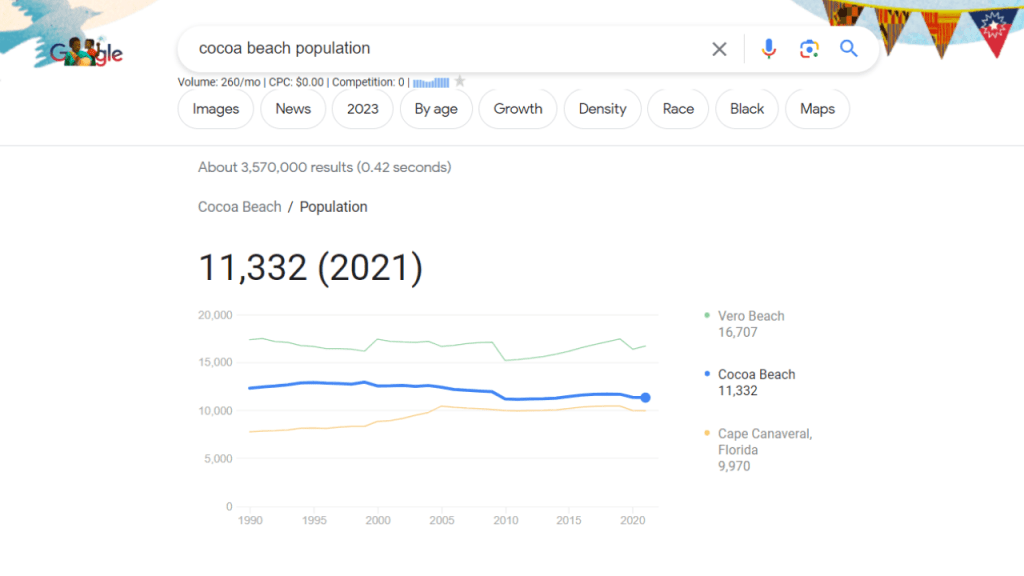Image resolution: width=1024 pixels, height=576 pixels.
Task: Toggle the Vero Beach series in the legend
Action: pos(750,316)
